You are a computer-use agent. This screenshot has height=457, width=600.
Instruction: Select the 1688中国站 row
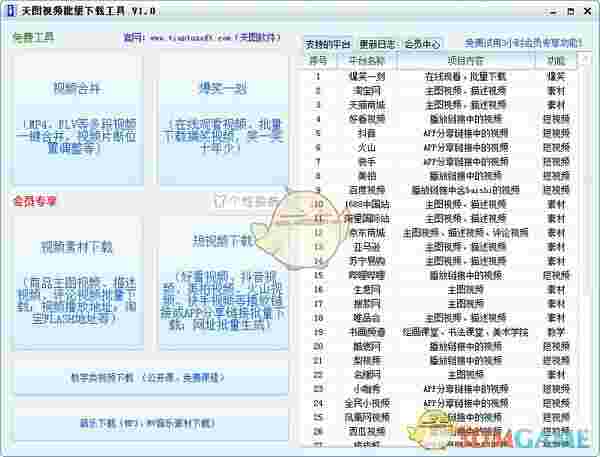coord(440,204)
